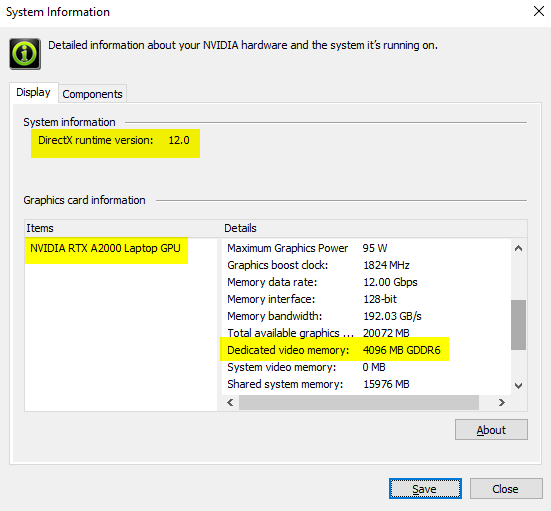Click the 0 MB system video memory value
Image resolution: width=551 pixels, height=511 pixels.
tap(374, 367)
